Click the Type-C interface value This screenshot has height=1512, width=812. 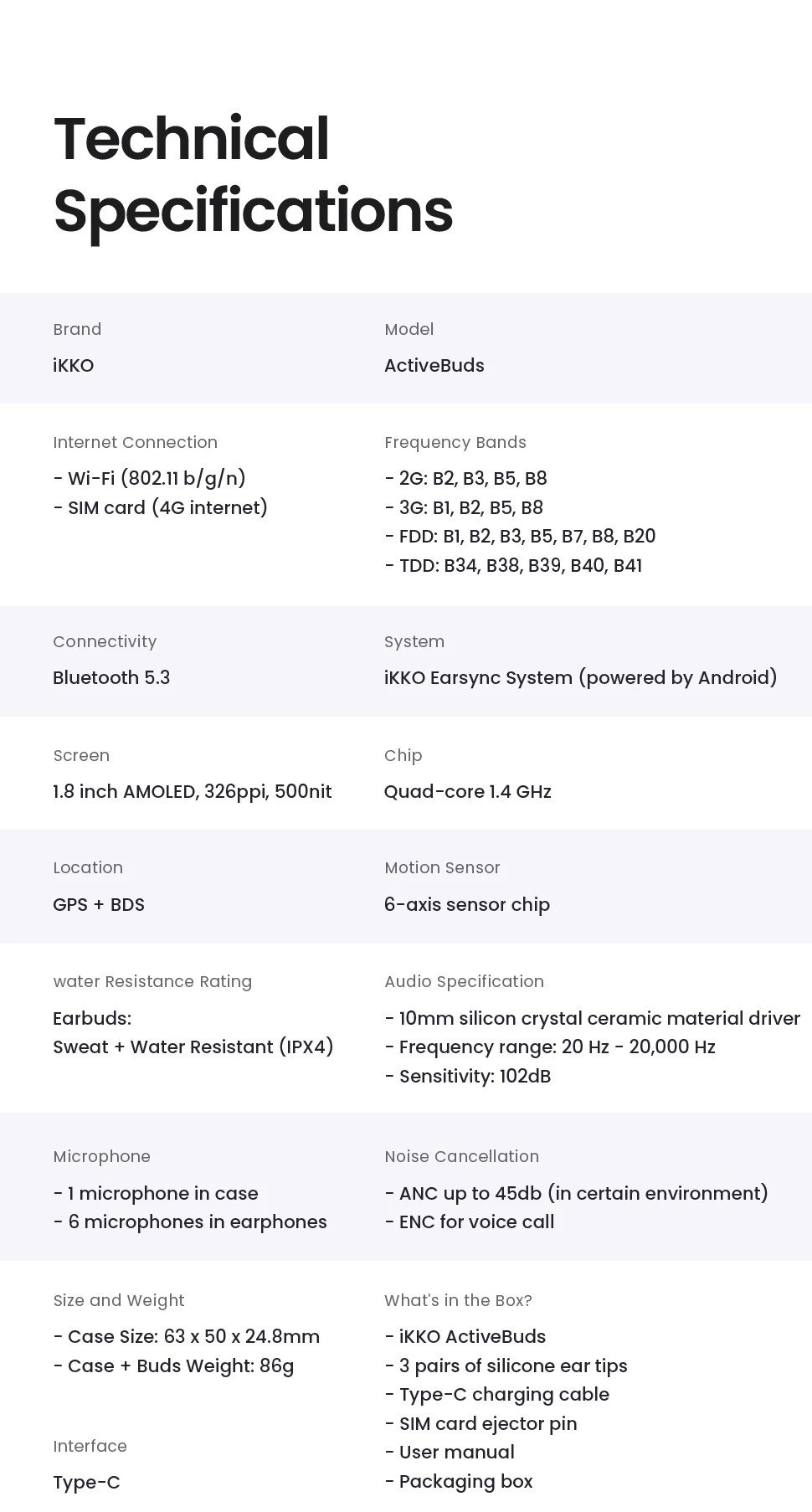[86, 1483]
